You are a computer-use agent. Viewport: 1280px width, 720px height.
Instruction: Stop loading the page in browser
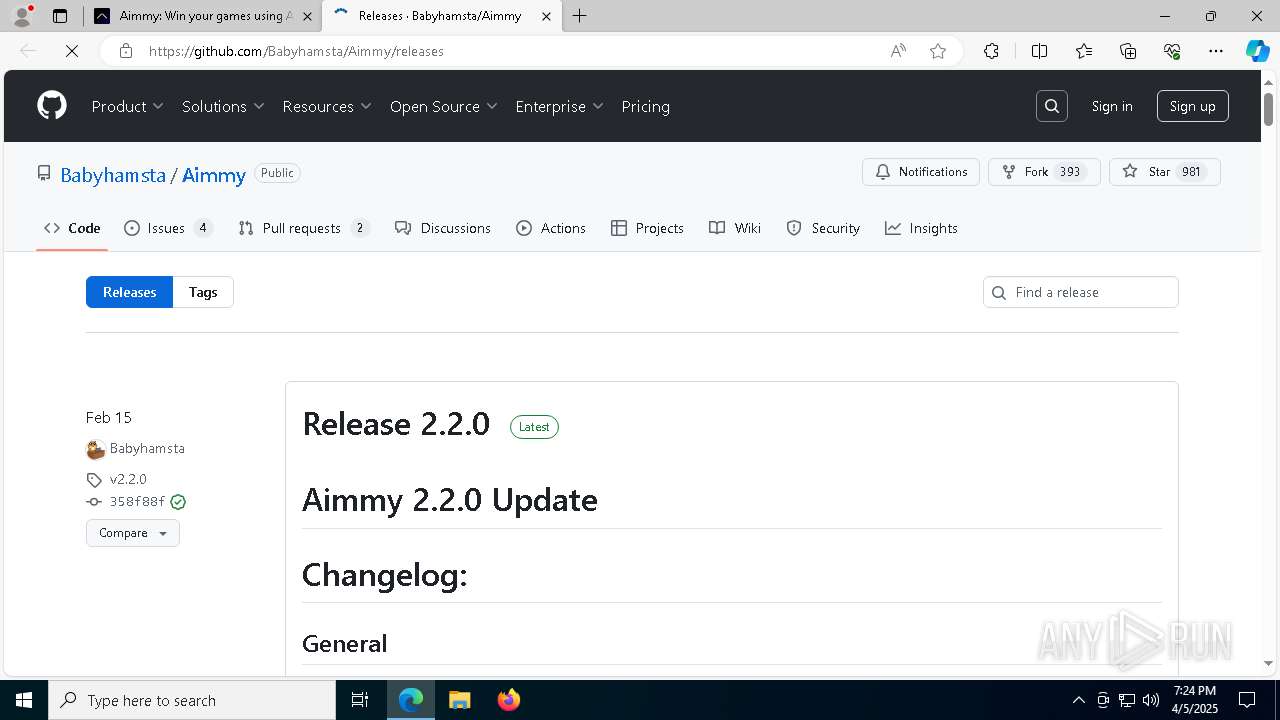click(x=72, y=51)
